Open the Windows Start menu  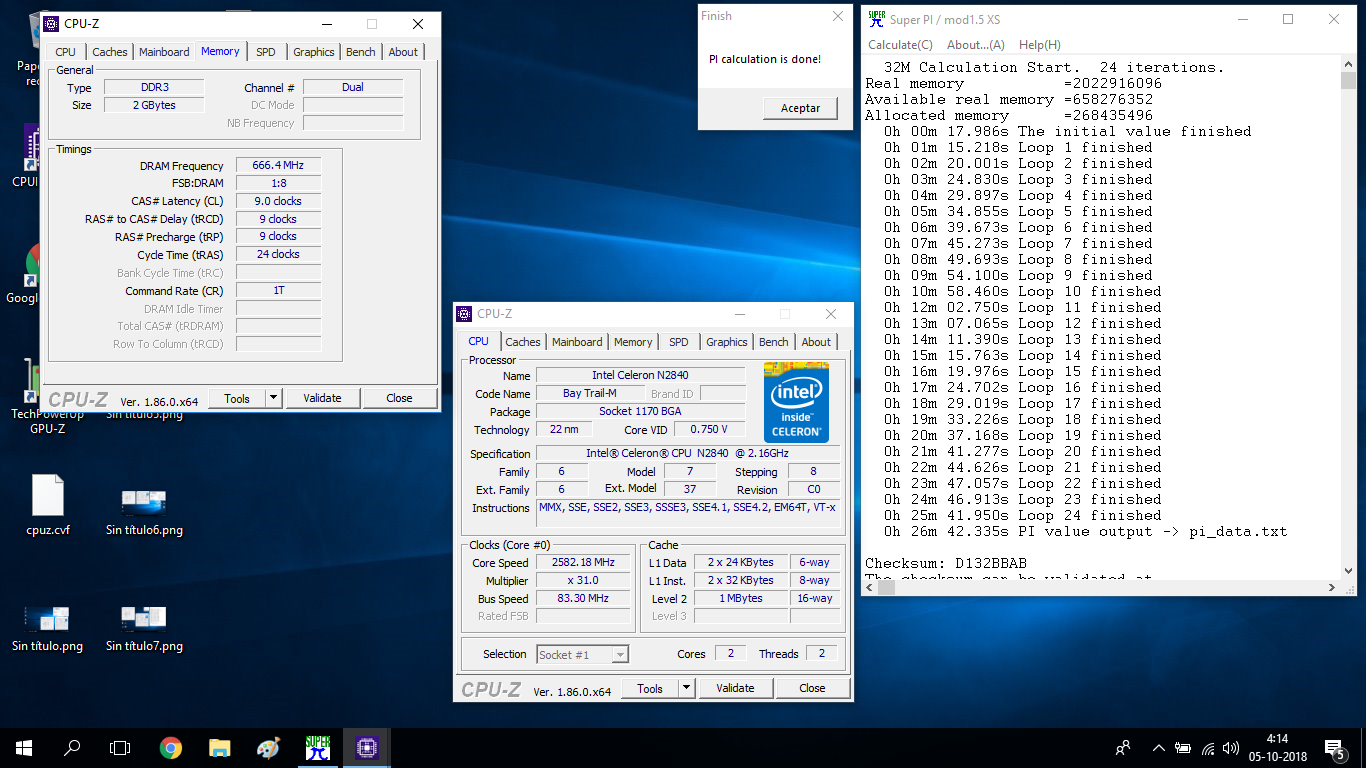(x=24, y=747)
